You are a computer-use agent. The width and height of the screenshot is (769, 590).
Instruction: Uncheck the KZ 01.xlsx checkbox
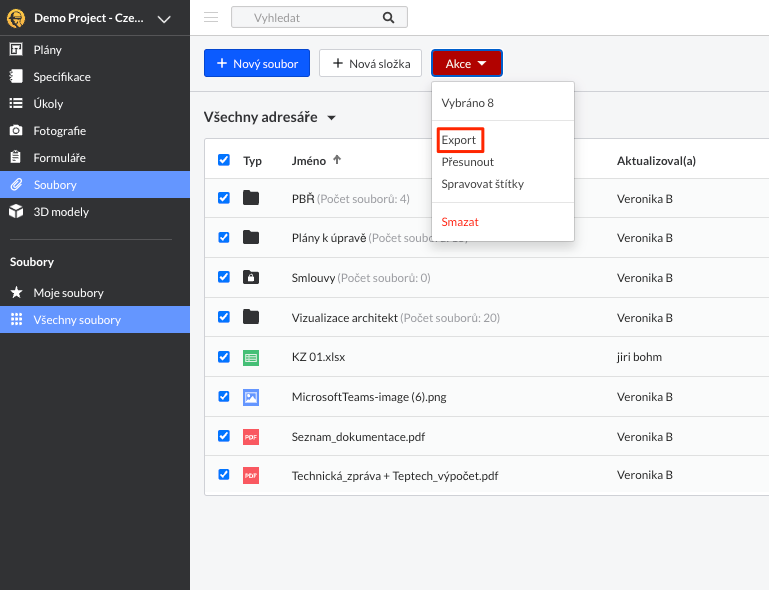(224, 357)
